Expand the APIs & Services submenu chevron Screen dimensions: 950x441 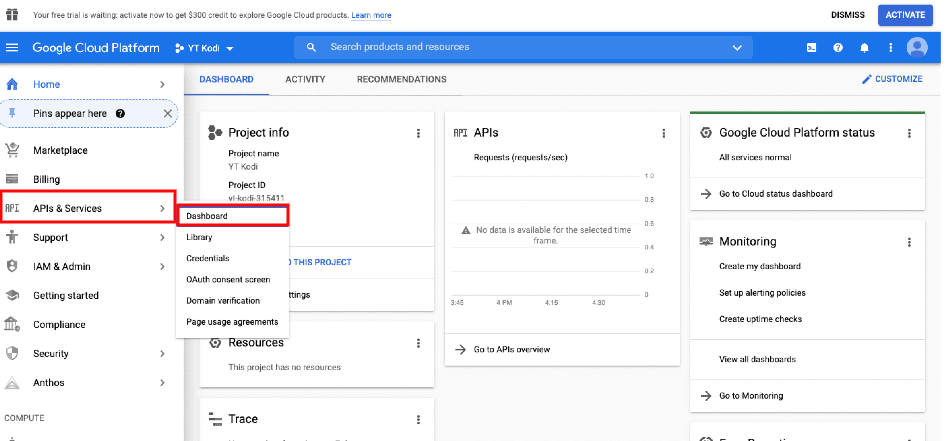coord(162,208)
